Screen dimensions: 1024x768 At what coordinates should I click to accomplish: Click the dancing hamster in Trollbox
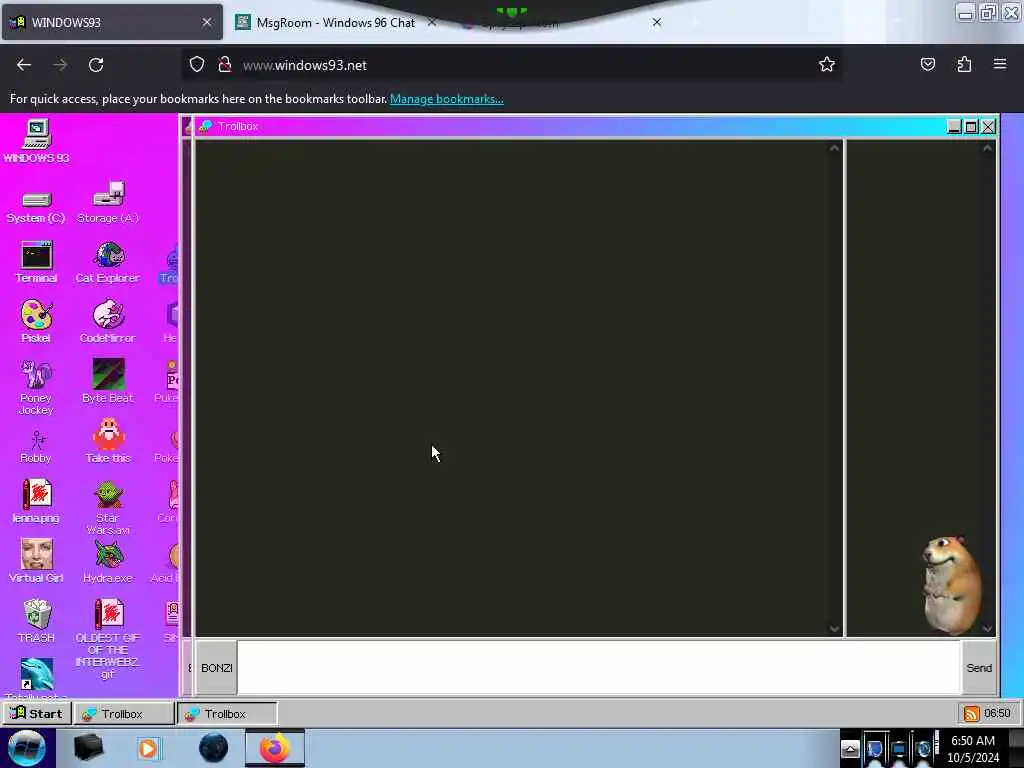pos(952,585)
